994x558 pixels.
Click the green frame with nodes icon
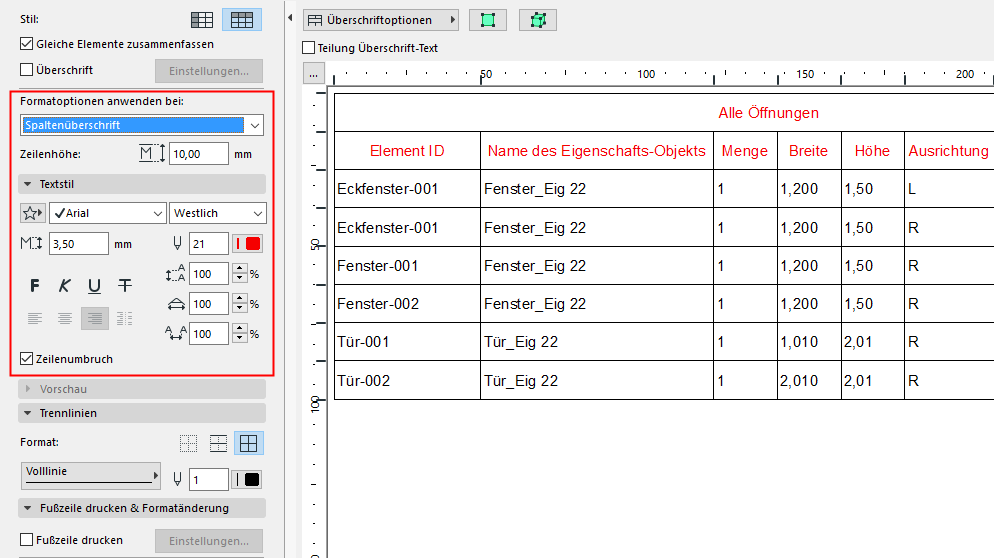(538, 20)
